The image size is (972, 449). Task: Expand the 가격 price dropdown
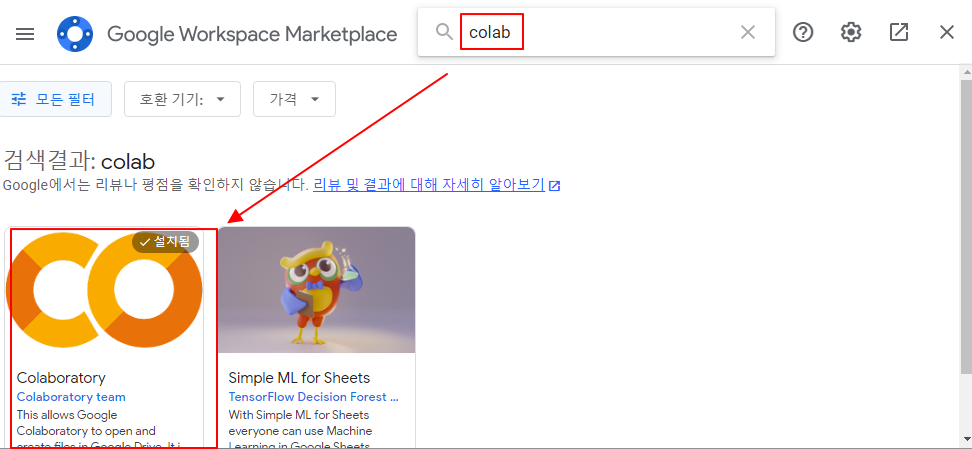[x=294, y=99]
